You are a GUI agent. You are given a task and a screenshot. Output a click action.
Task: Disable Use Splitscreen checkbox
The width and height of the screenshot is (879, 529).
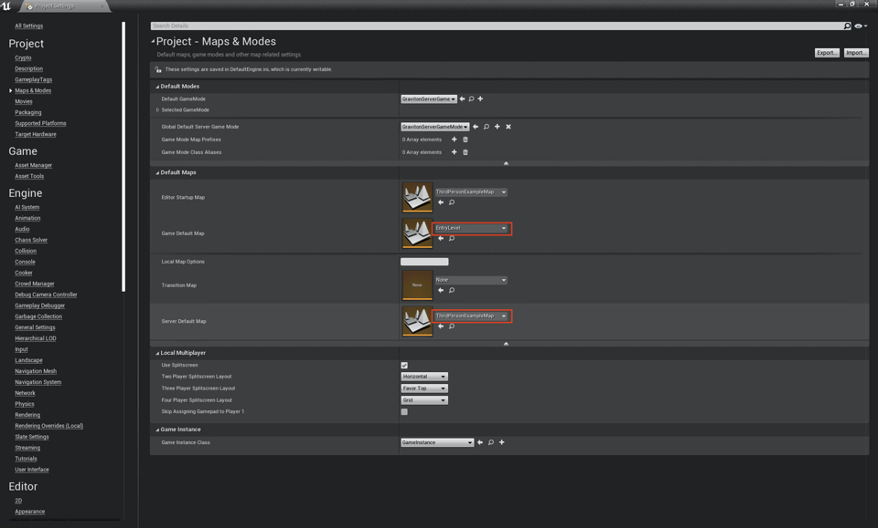pyautogui.click(x=404, y=365)
